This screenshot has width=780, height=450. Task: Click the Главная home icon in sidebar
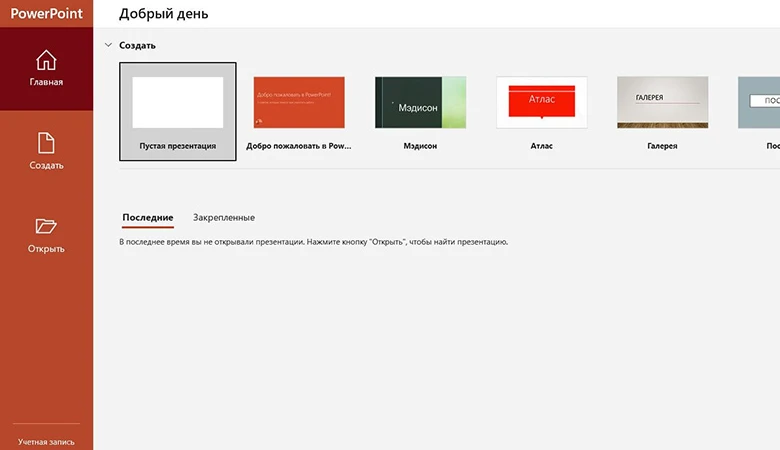pos(46,60)
